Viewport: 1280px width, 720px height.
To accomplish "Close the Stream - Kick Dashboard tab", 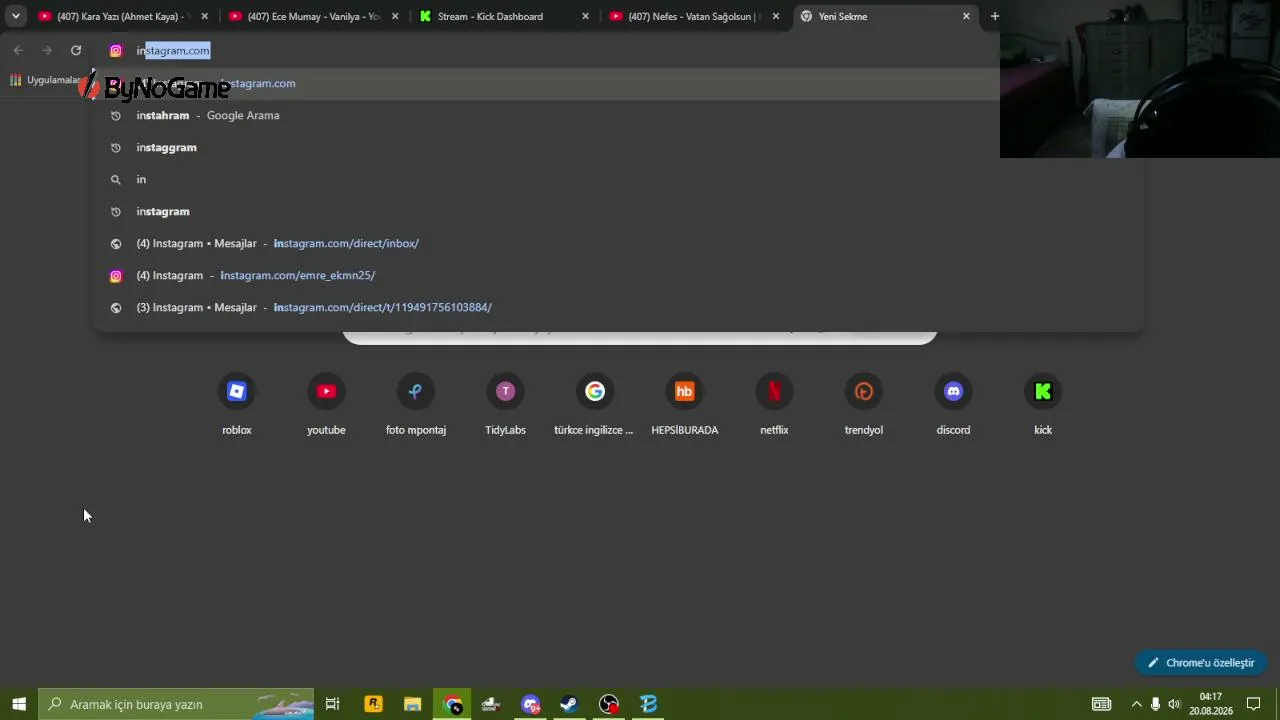I will (x=585, y=16).
